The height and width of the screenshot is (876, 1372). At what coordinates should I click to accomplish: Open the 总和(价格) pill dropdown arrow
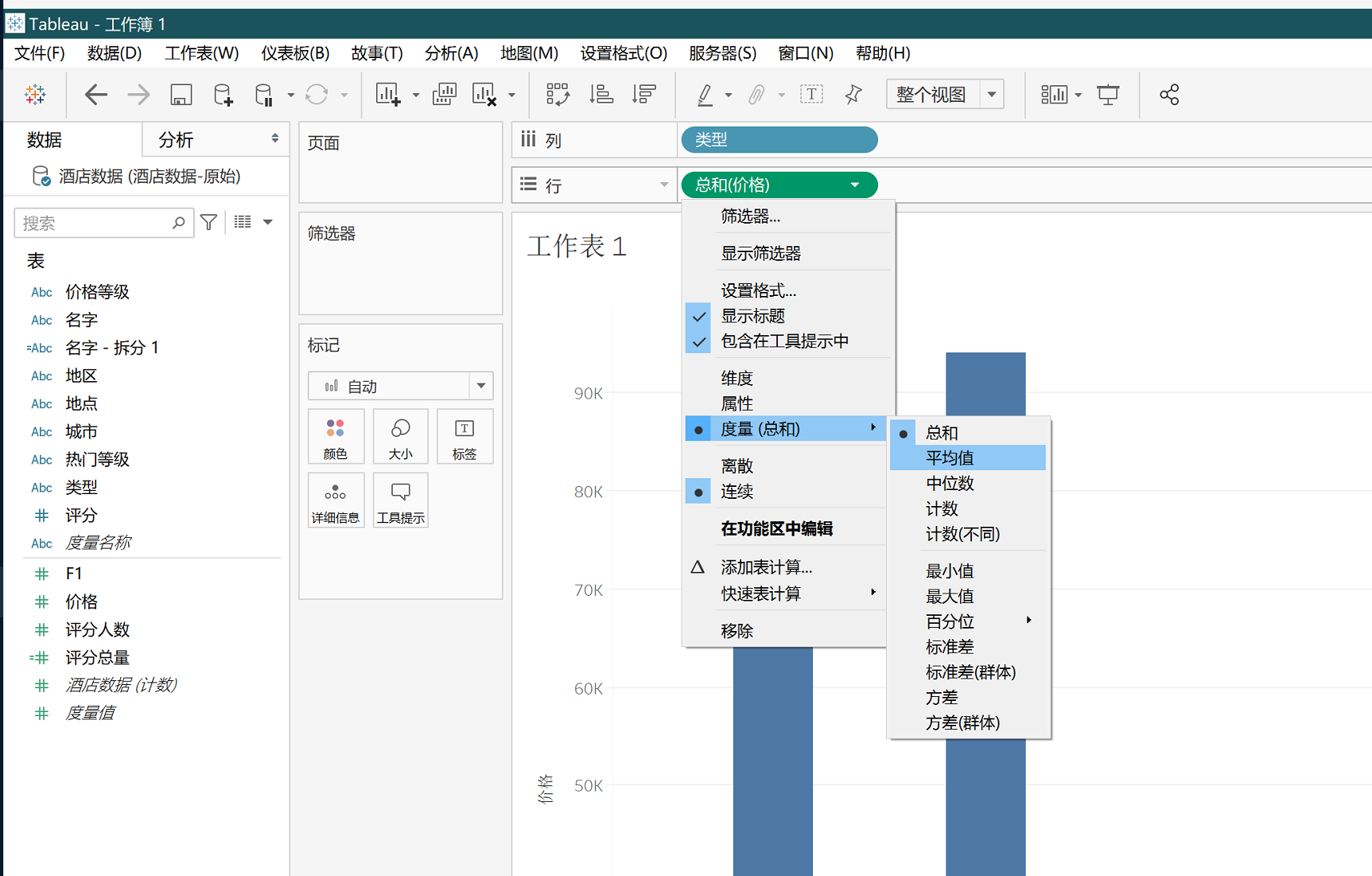855,185
